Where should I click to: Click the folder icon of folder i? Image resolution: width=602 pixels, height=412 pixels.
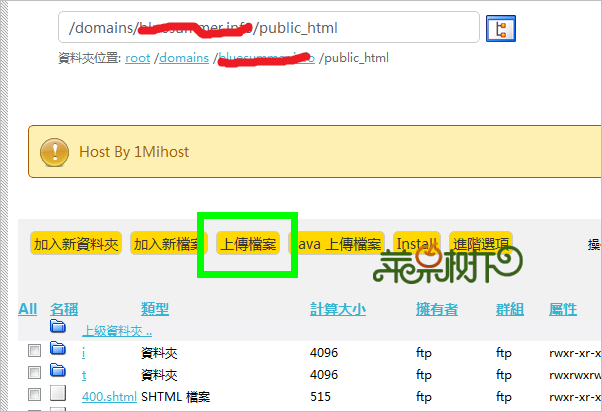(x=58, y=350)
